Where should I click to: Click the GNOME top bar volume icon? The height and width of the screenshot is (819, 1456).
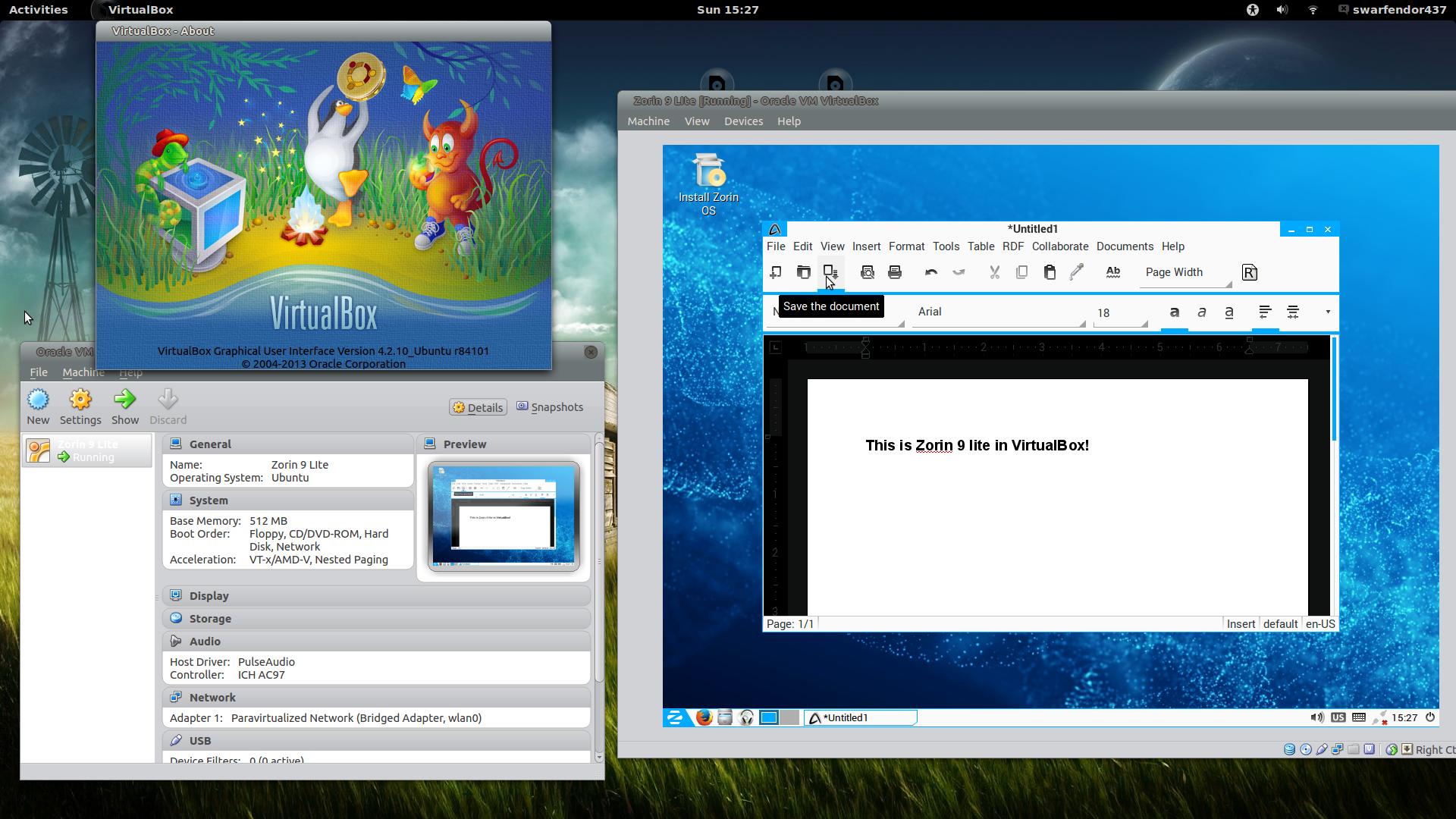[x=1282, y=10]
